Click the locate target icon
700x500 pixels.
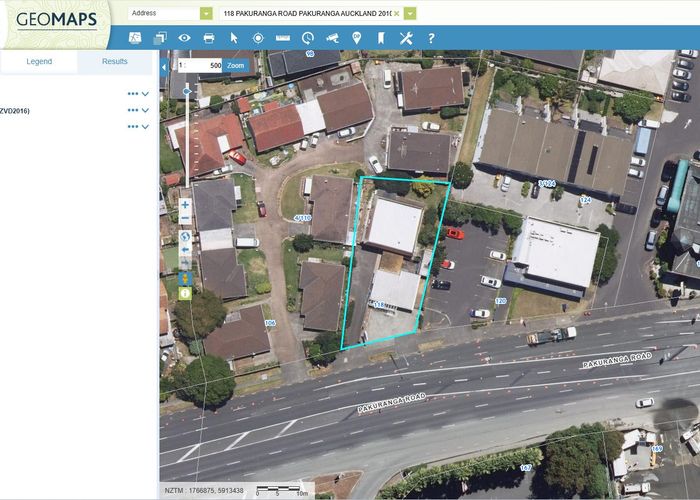258,38
